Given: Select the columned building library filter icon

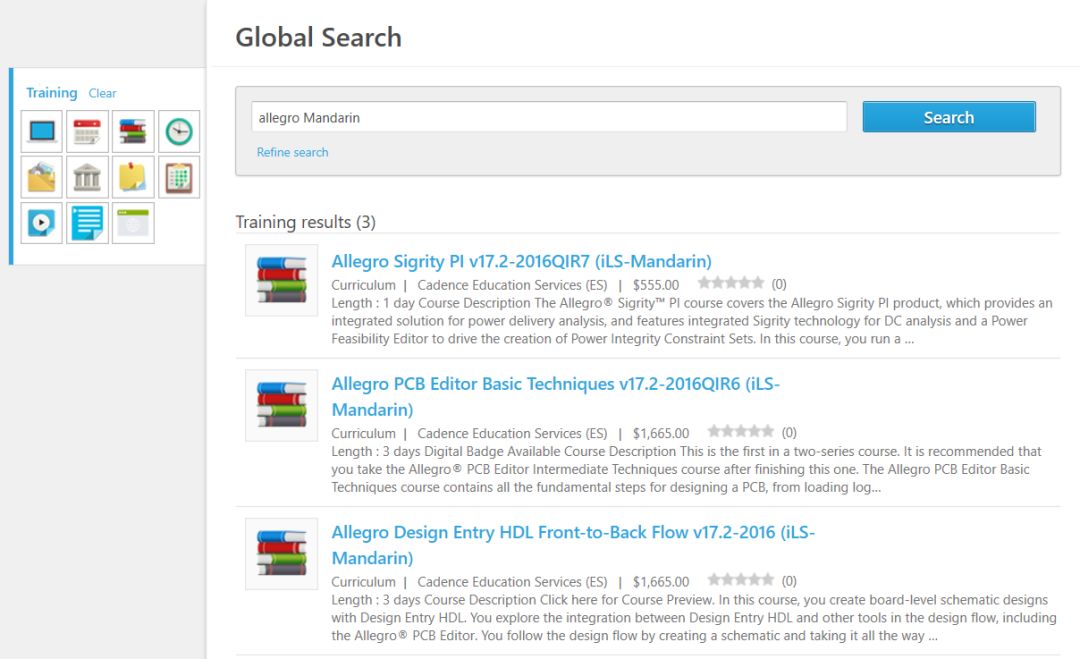Looking at the screenshot, I should 87,177.
